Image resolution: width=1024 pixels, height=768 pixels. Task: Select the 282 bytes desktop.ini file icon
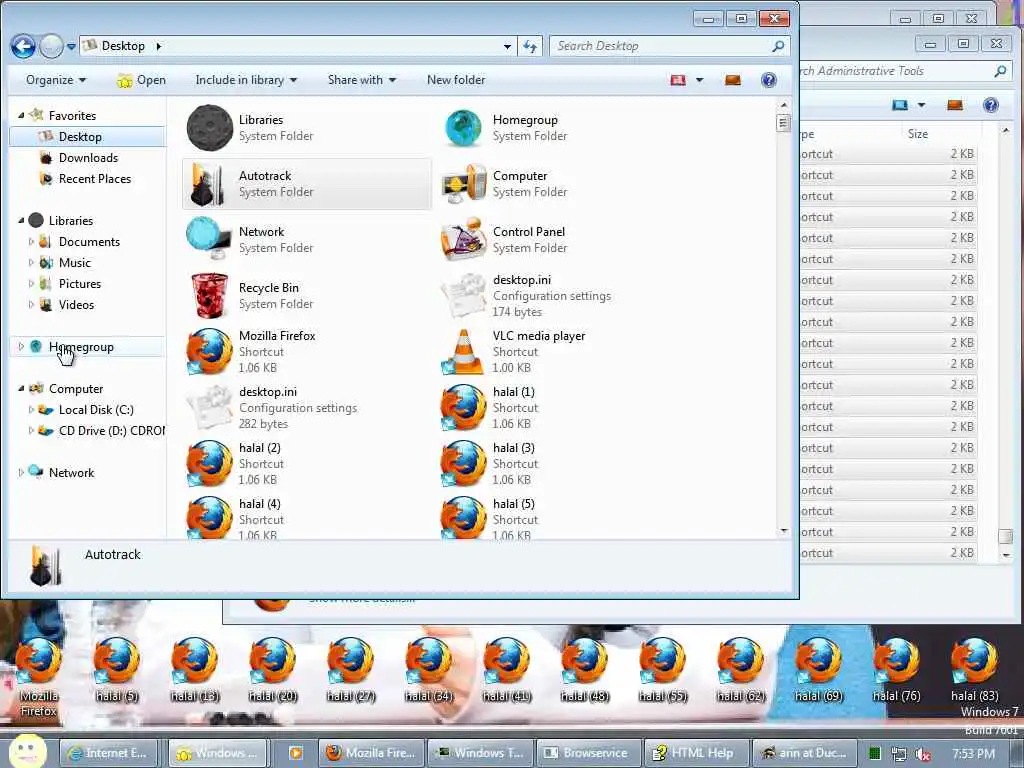click(x=210, y=408)
